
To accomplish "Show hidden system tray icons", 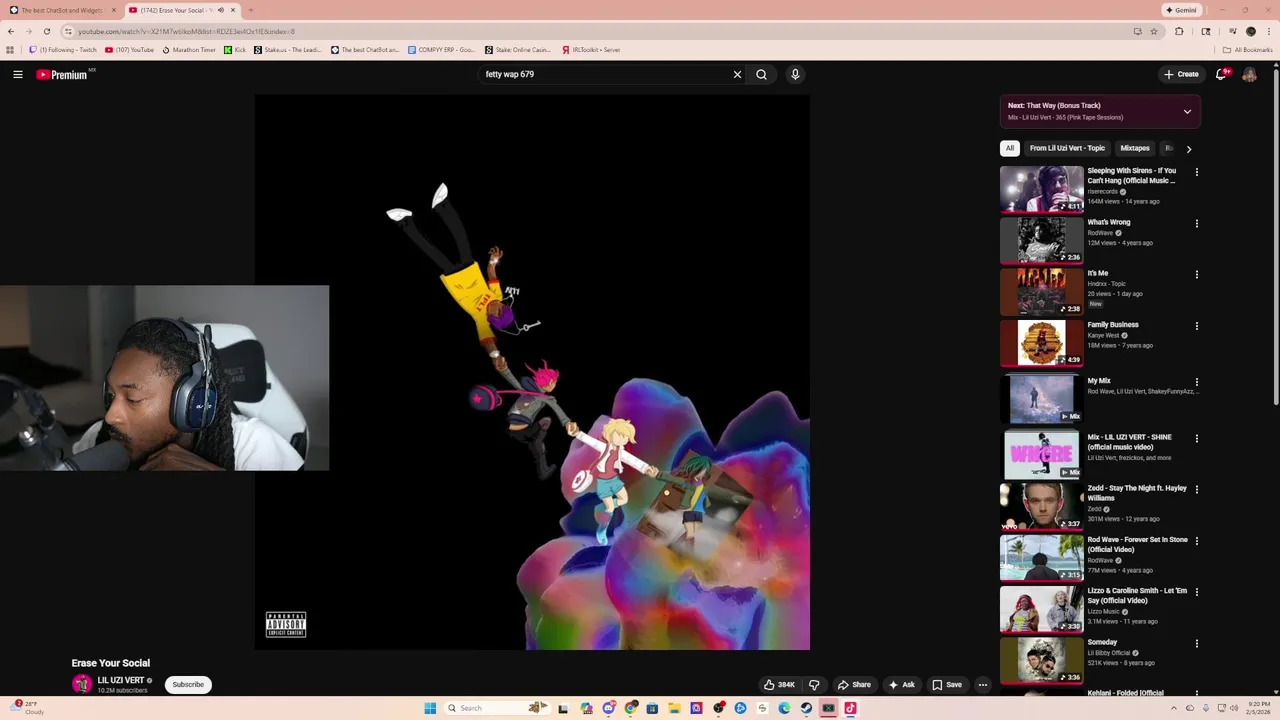I will (x=1174, y=708).
